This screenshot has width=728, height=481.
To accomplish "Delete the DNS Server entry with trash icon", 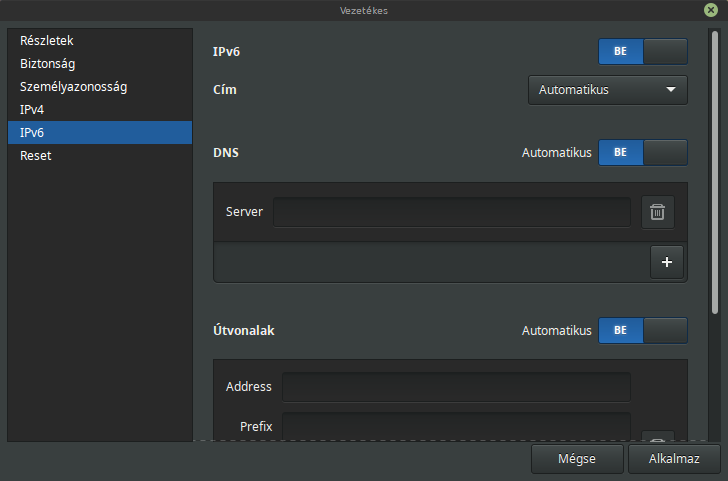I will (657, 212).
